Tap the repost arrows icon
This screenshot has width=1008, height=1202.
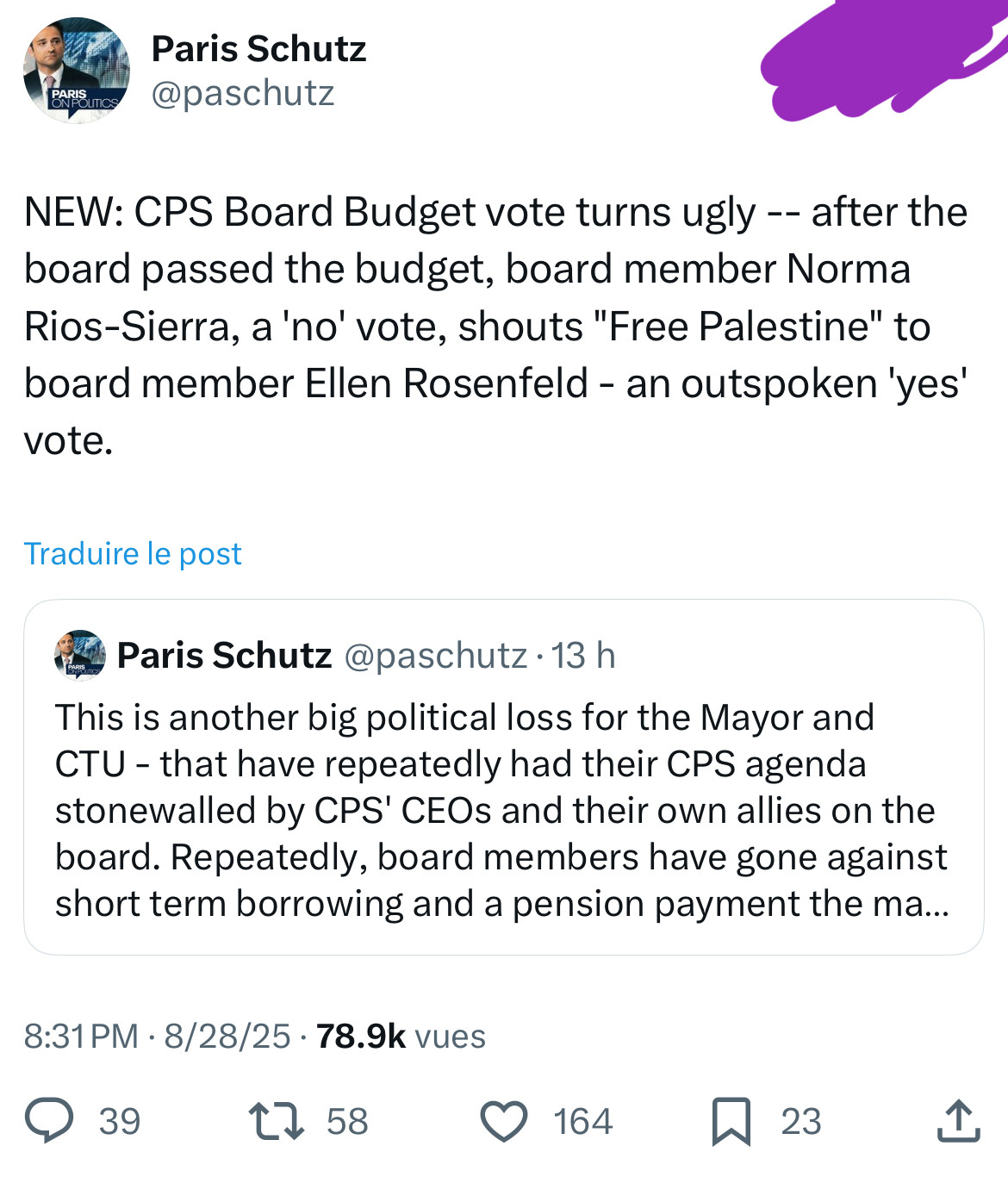coord(277,1121)
